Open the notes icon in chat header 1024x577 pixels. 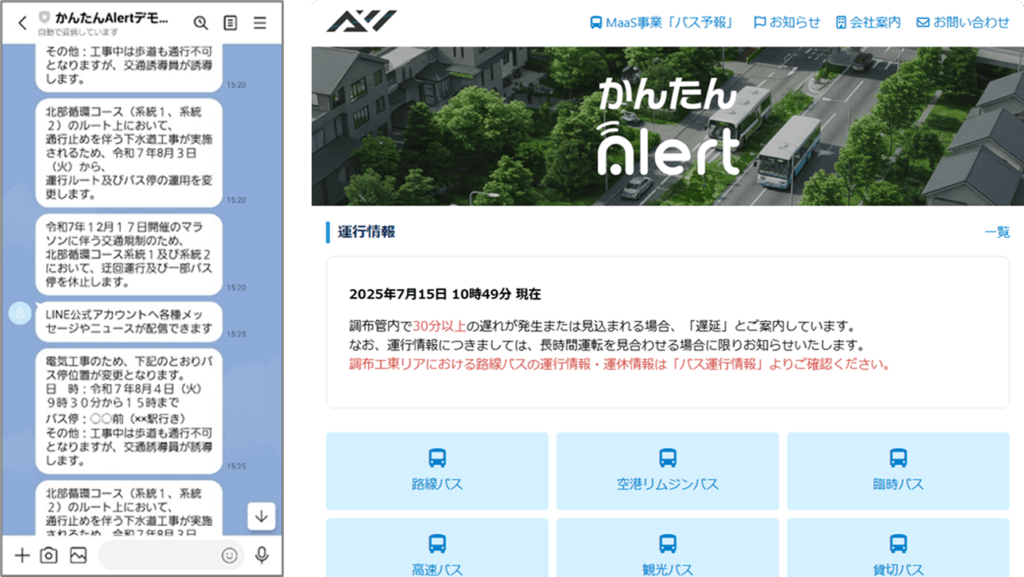pos(231,23)
